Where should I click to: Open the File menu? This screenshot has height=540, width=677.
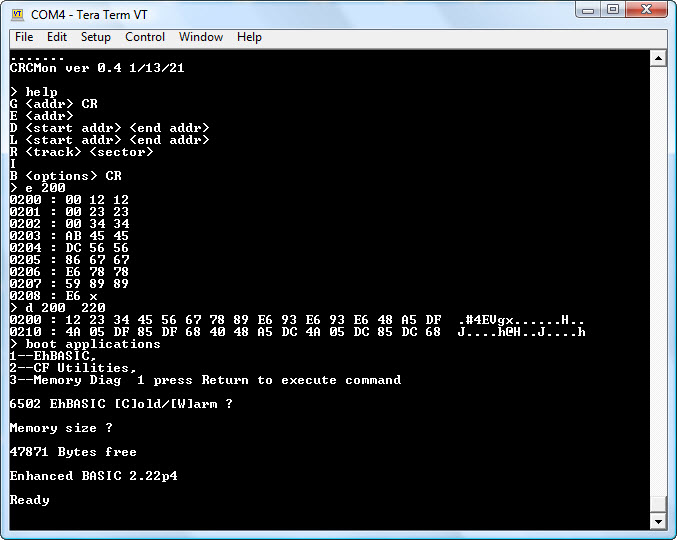24,37
